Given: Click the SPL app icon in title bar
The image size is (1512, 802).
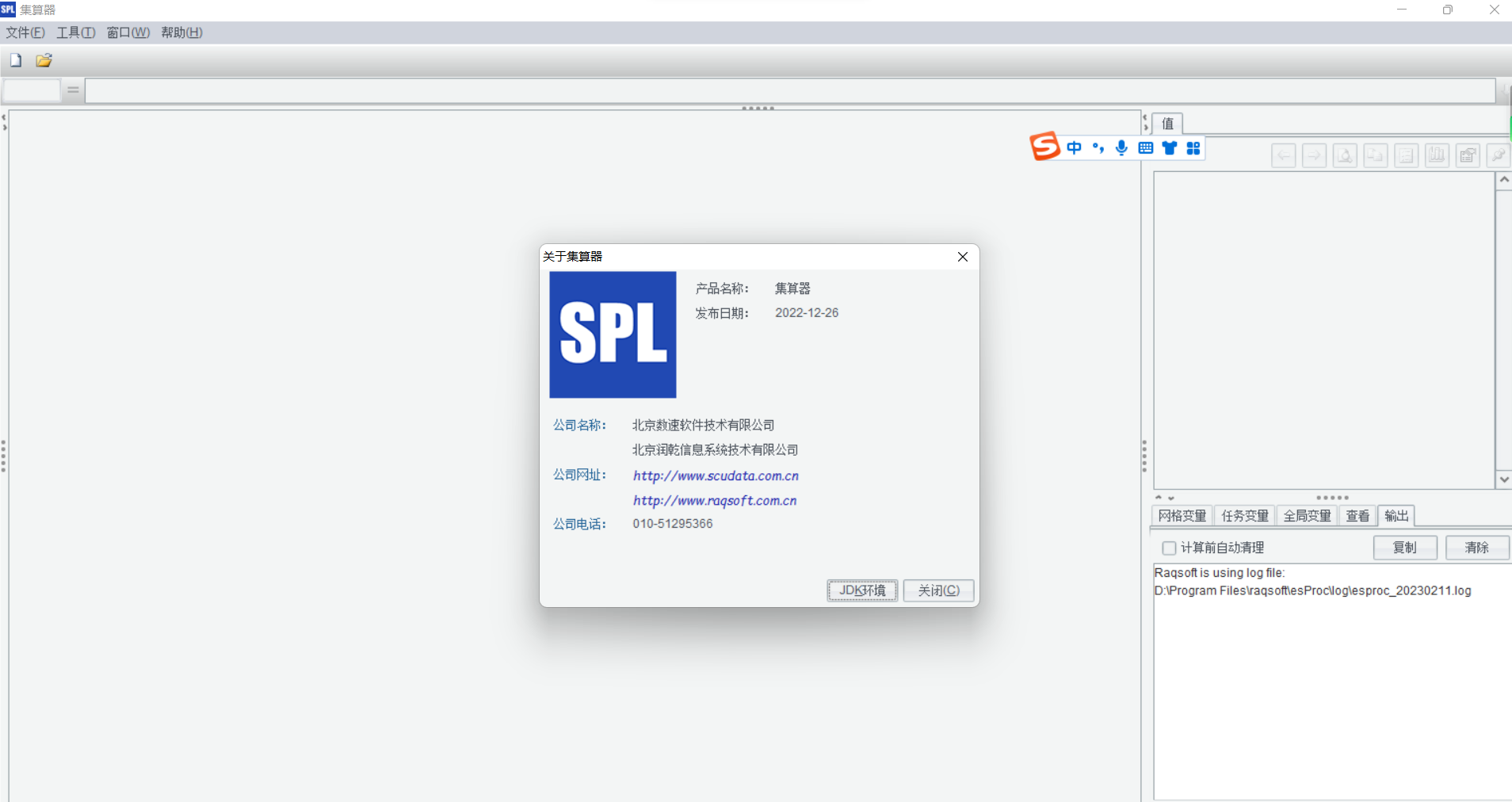Looking at the screenshot, I should 8,10.
